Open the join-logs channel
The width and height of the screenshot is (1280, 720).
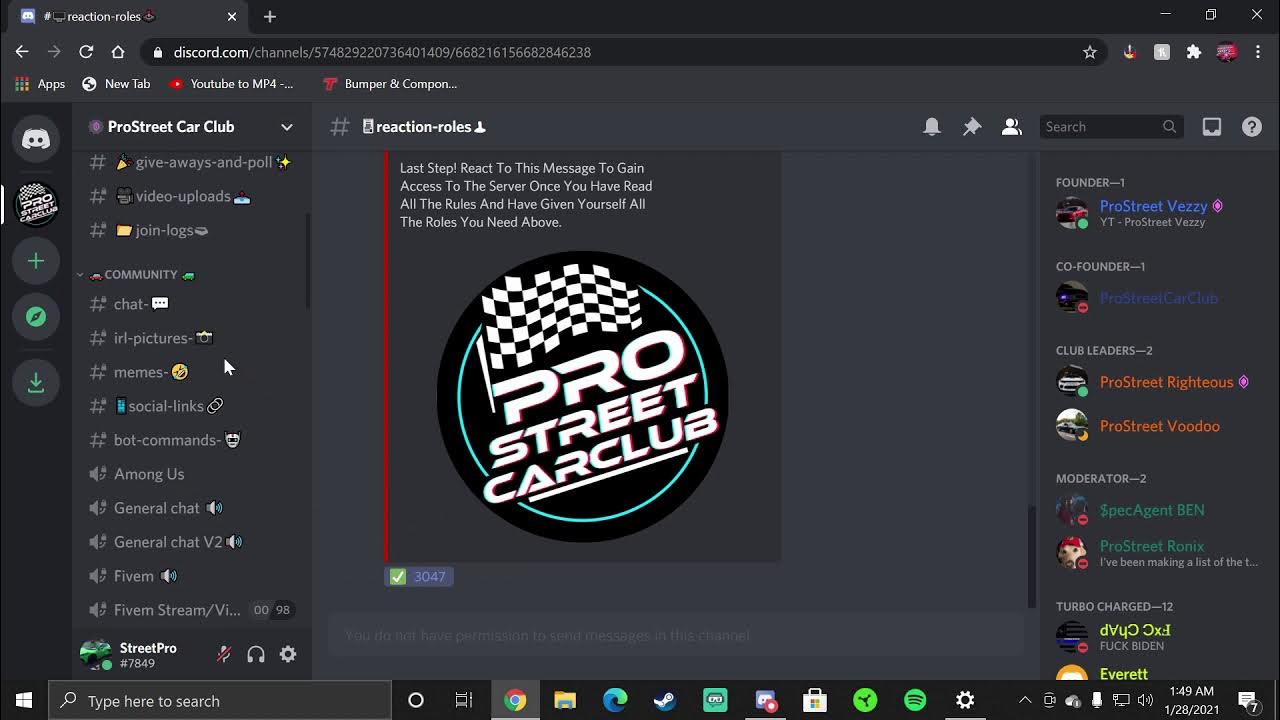tap(191, 230)
